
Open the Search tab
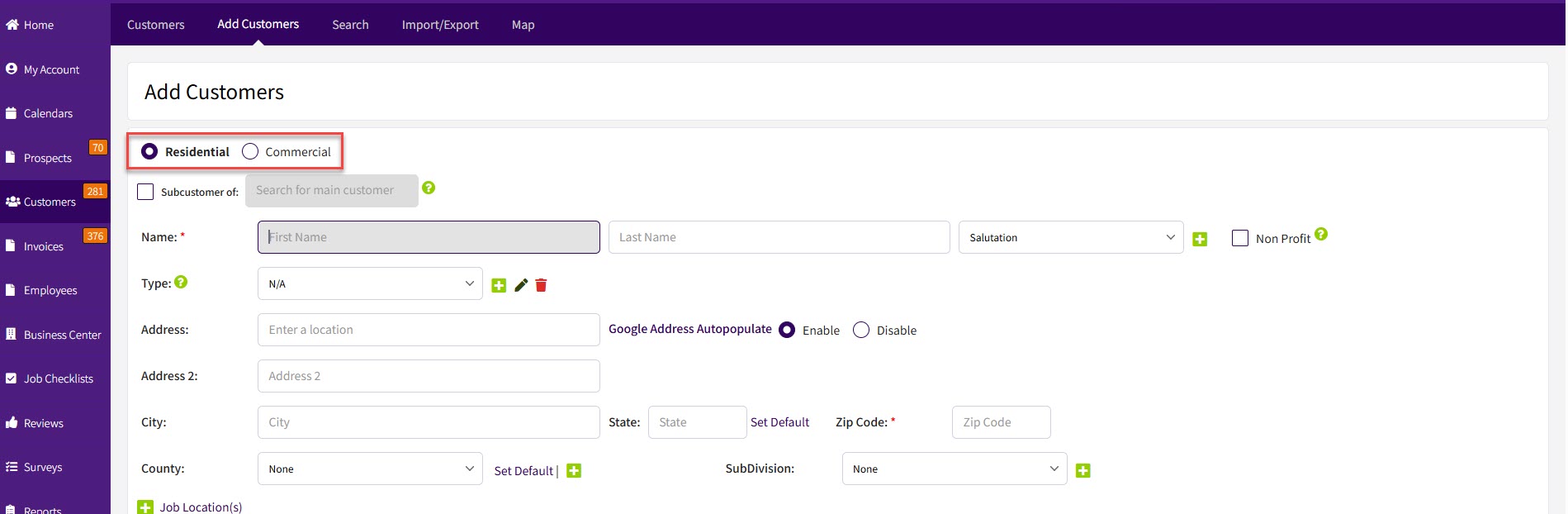(350, 25)
